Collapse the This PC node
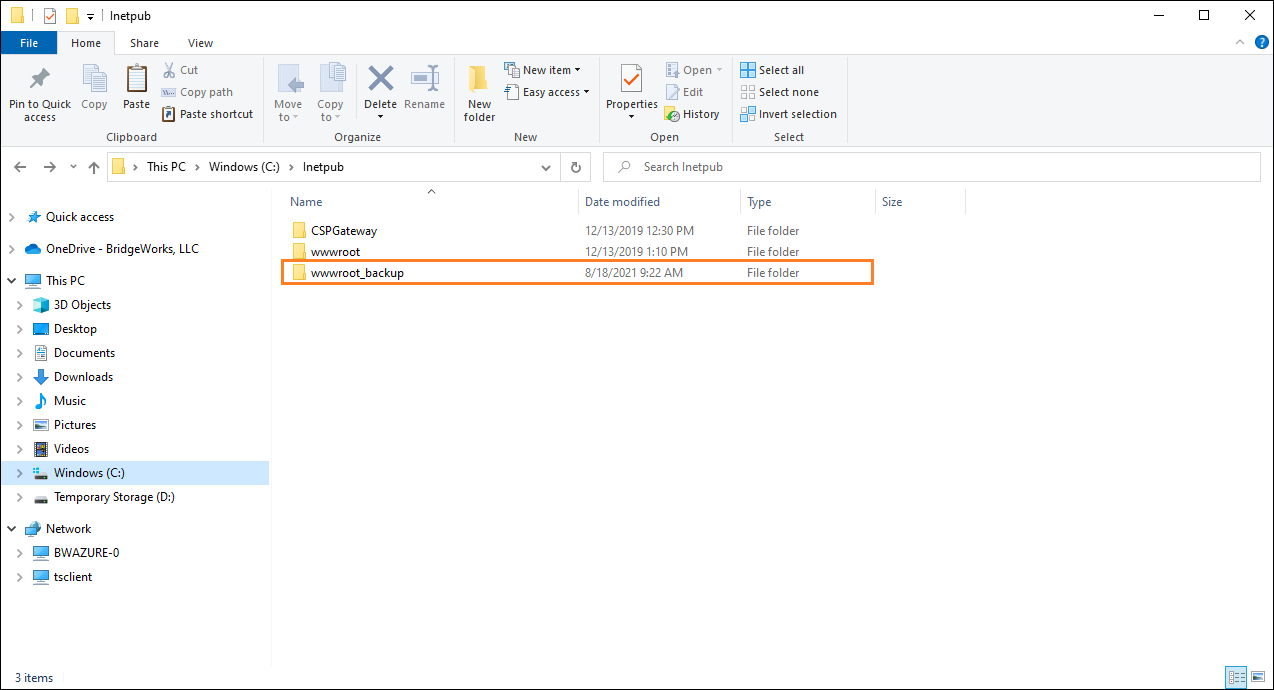1274x690 pixels. click(12, 281)
